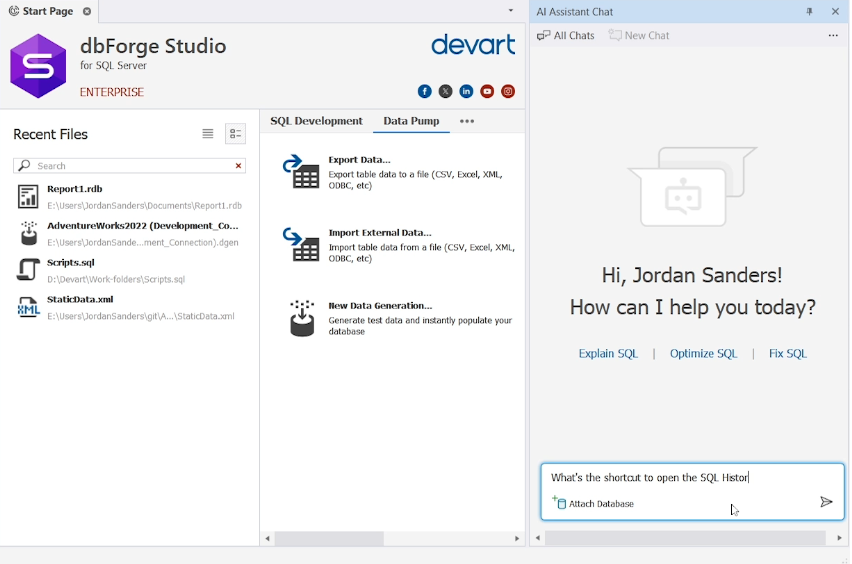Open Devart Instagram icon
Viewport: 852px width, 564px height.
coord(508,91)
